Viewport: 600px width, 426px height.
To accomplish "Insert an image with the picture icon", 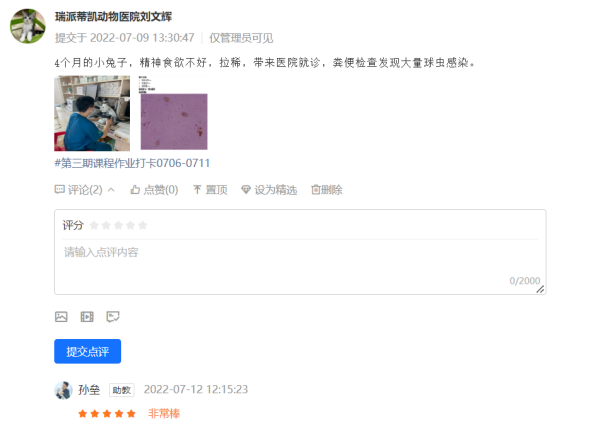I will 61,317.
